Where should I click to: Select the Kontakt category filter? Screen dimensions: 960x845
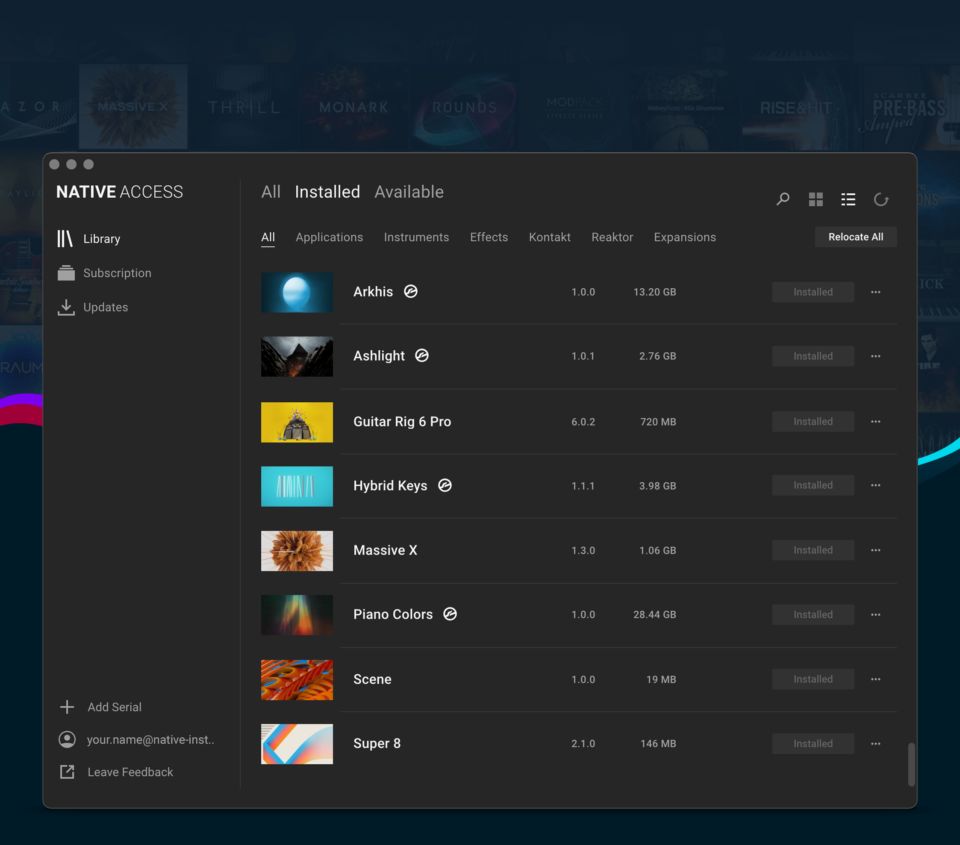pyautogui.click(x=549, y=237)
